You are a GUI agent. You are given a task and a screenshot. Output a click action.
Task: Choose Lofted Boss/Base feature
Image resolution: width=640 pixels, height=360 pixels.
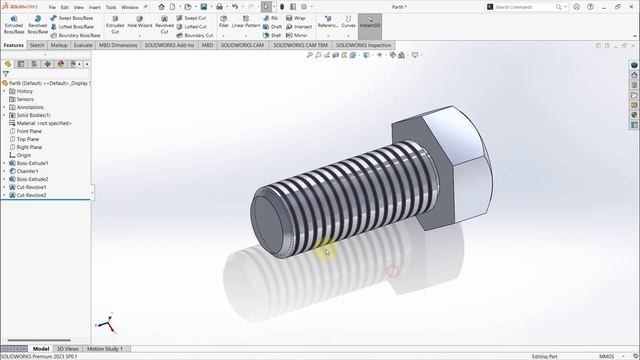pyautogui.click(x=72, y=27)
